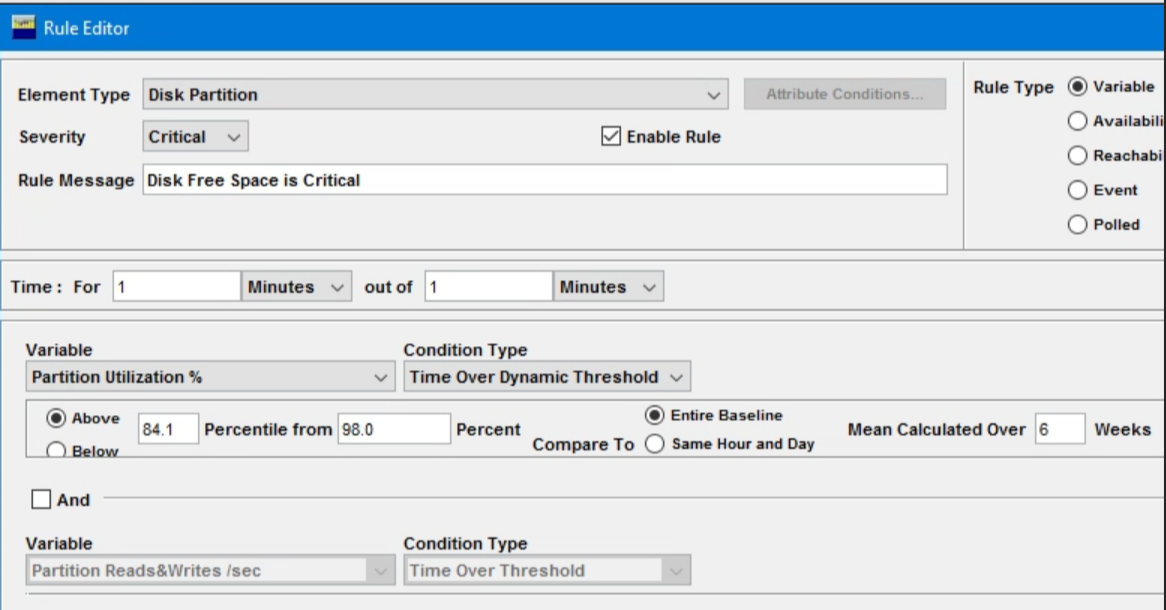The image size is (1166, 610).
Task: Click the Attribute Conditions button
Action: click(x=845, y=91)
